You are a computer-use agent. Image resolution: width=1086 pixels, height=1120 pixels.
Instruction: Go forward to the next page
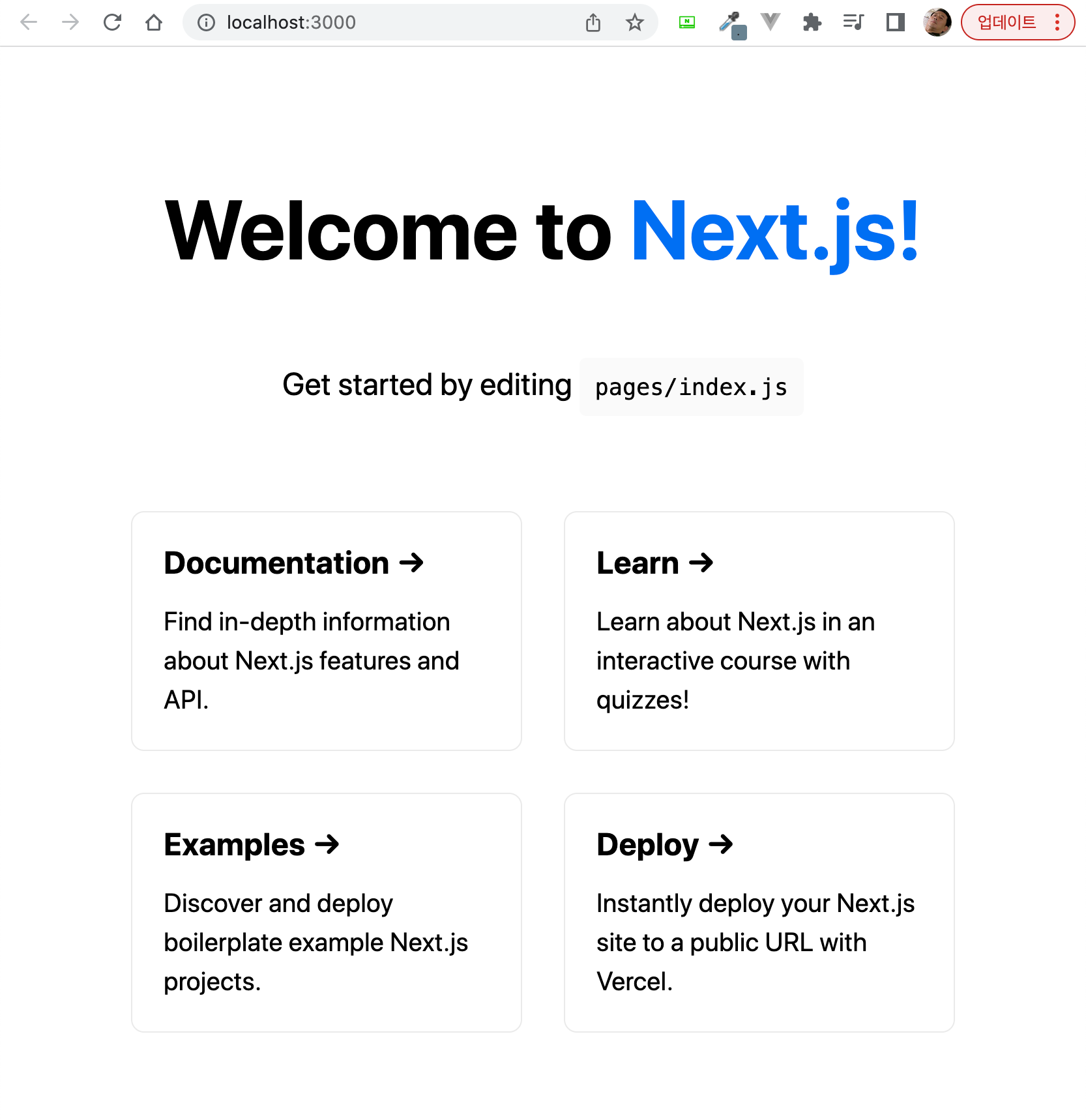point(70,23)
